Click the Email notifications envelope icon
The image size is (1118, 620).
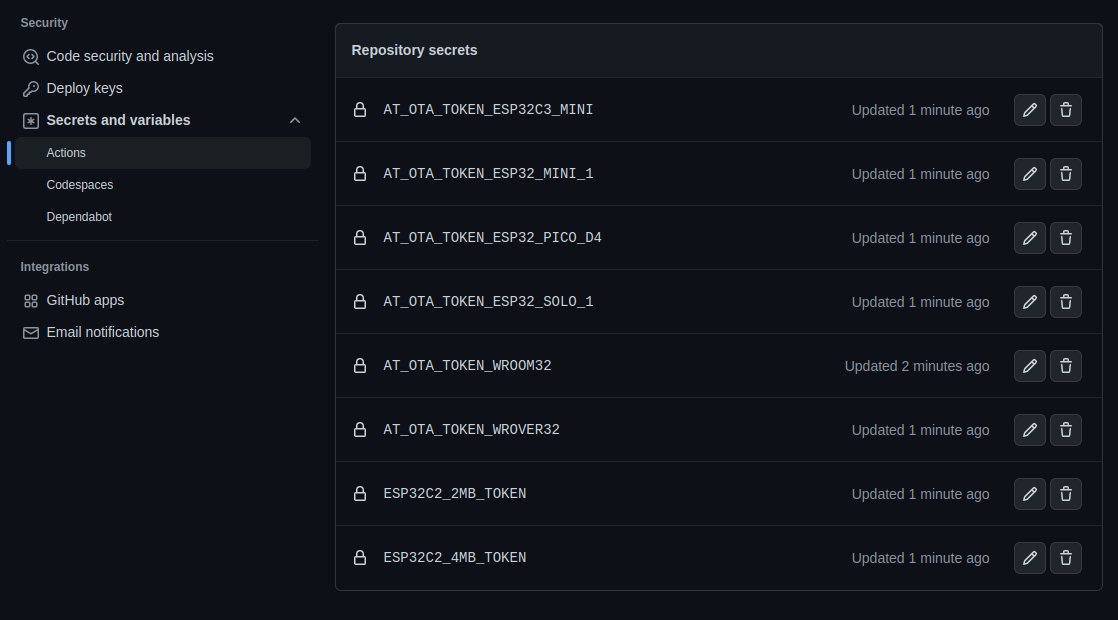[x=30, y=331]
